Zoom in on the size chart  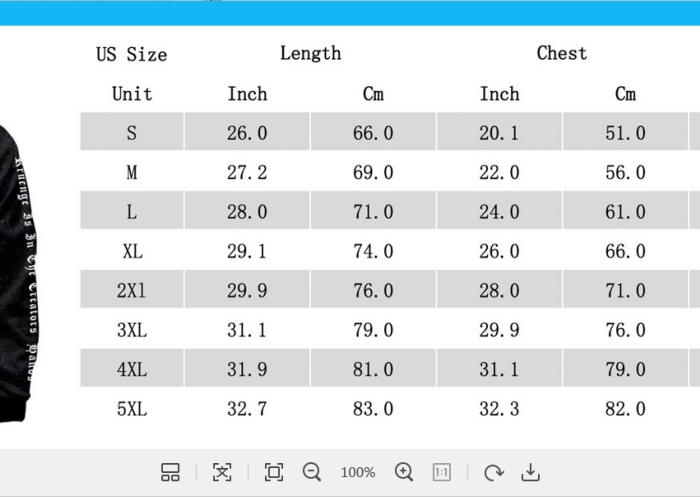[x=404, y=472]
